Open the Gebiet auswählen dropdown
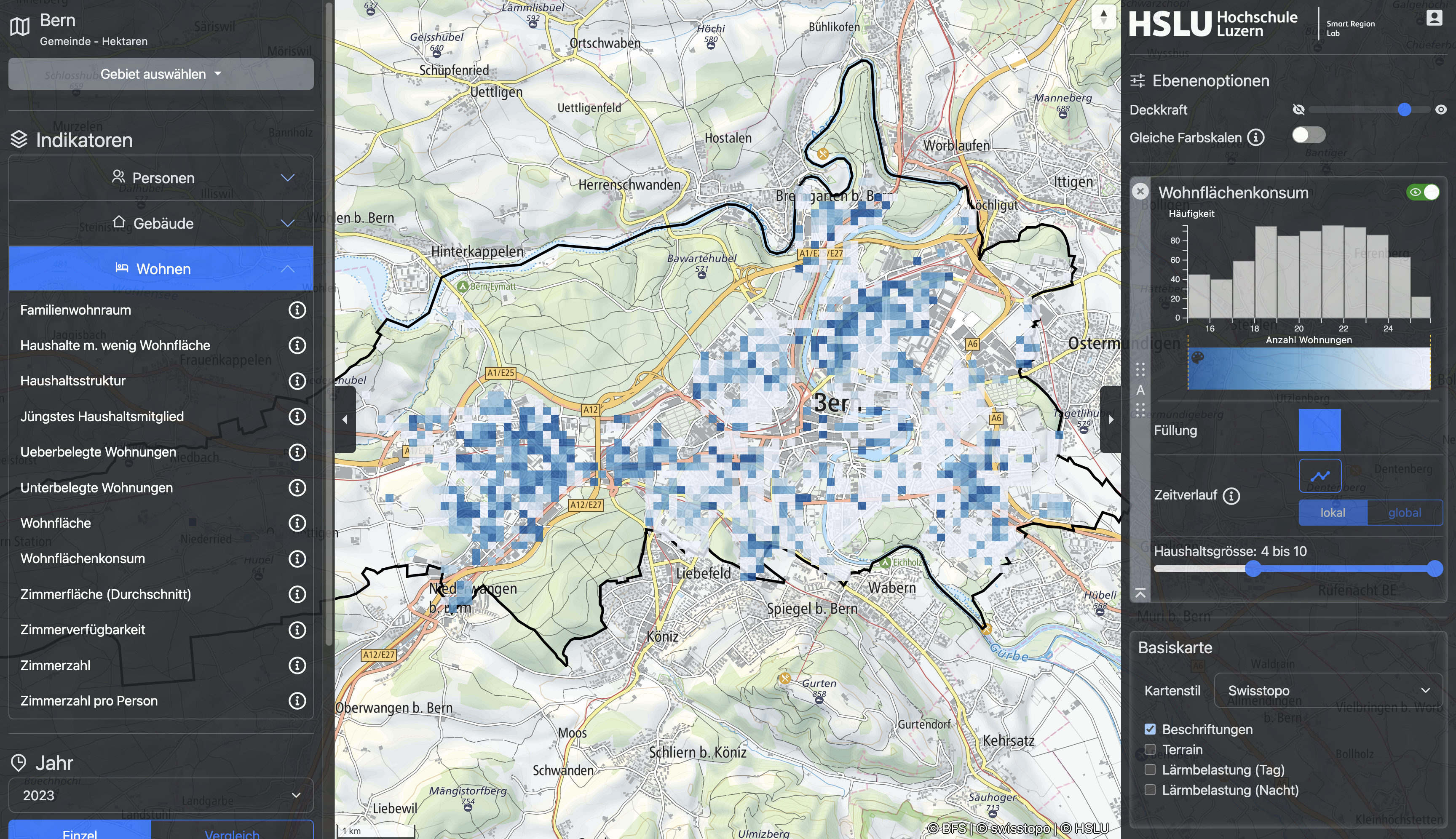The height and width of the screenshot is (839, 1456). tap(161, 74)
